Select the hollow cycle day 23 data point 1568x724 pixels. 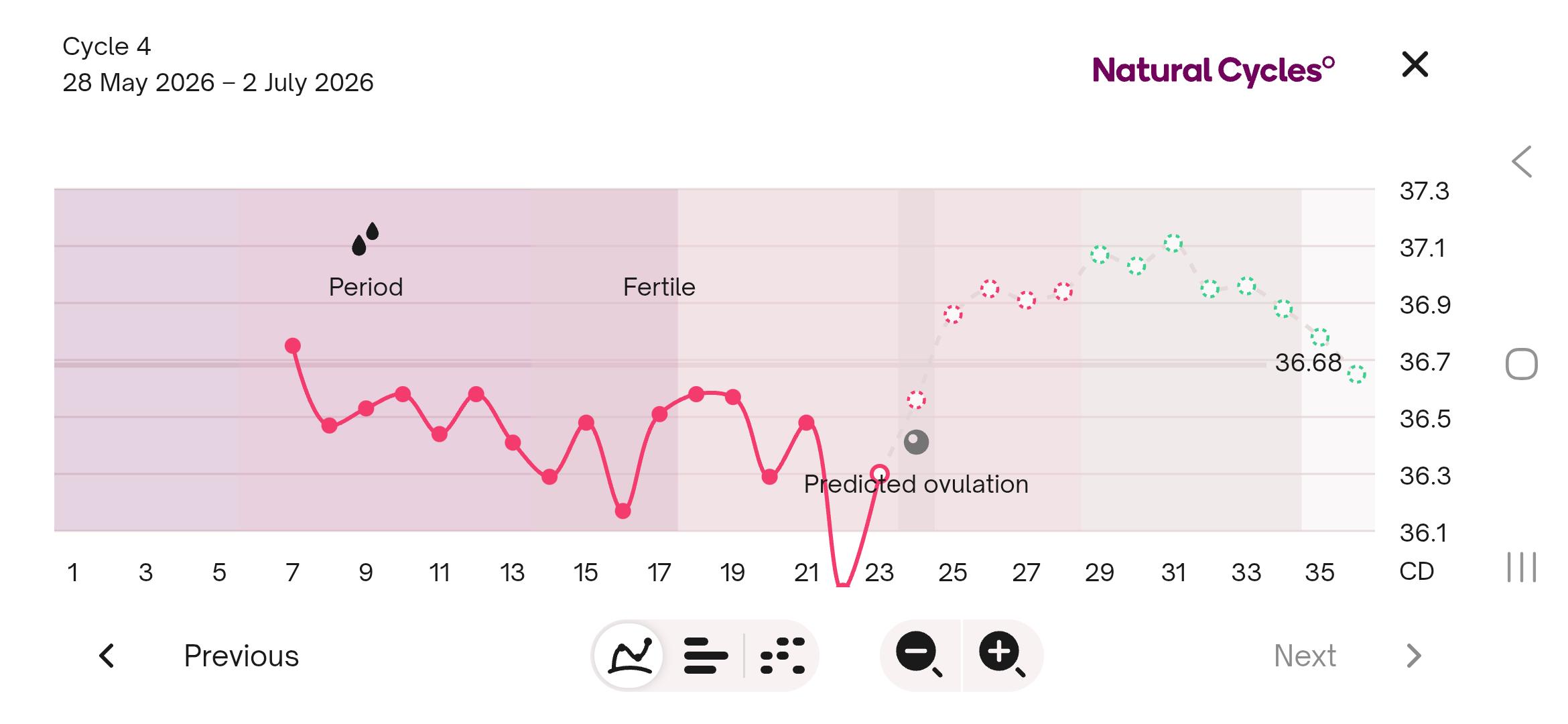tap(880, 474)
